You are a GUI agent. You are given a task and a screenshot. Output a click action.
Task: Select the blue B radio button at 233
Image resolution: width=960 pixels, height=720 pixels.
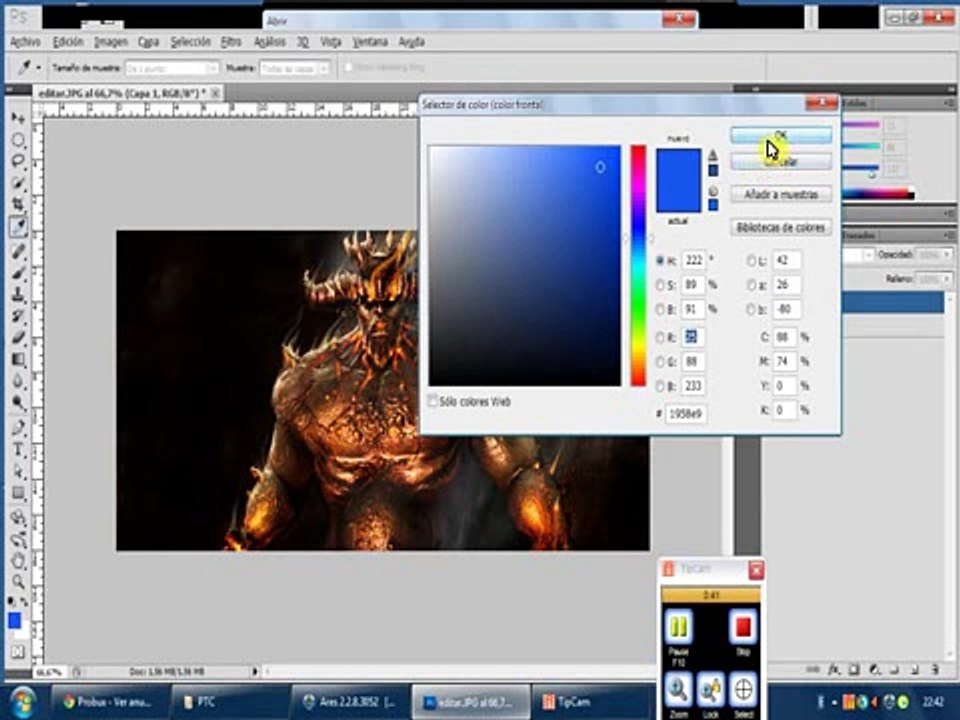(x=660, y=386)
